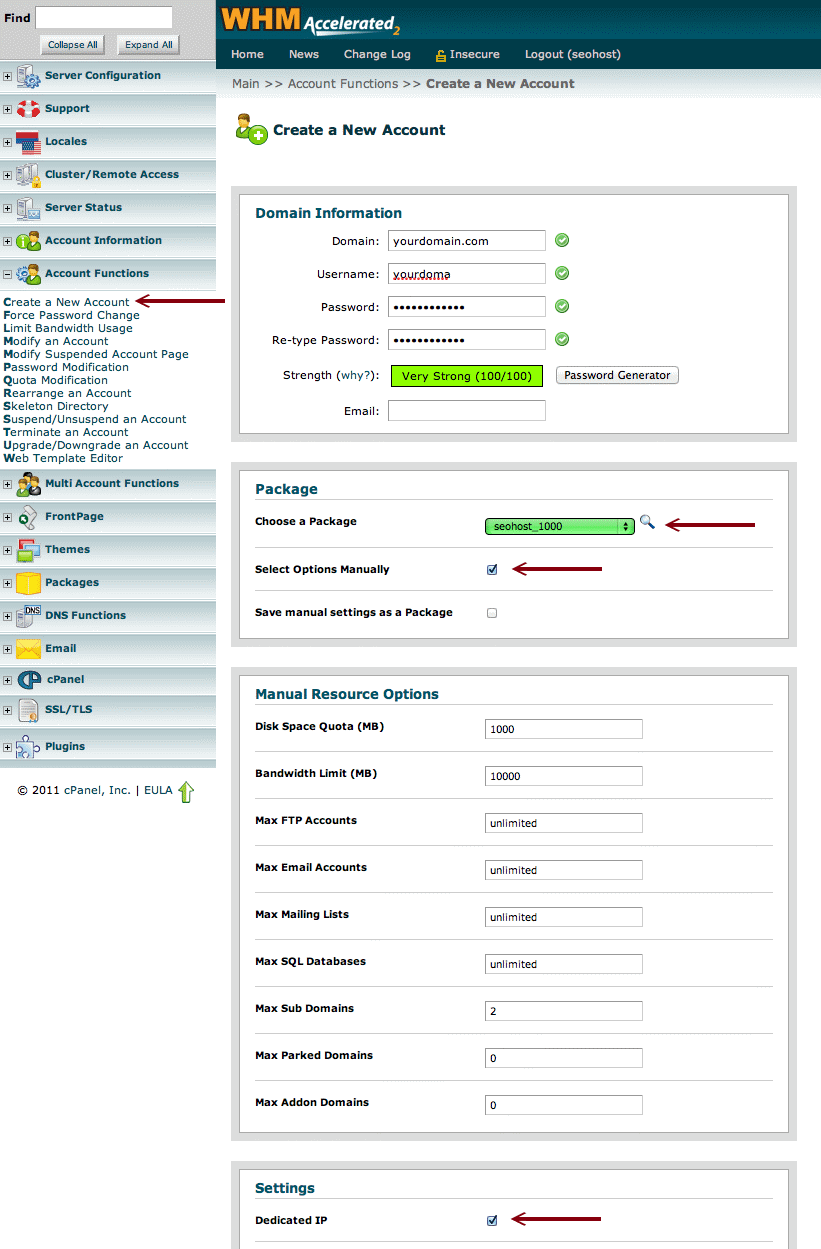Click the Packages box icon
Image resolution: width=821 pixels, height=1249 pixels.
(28, 583)
